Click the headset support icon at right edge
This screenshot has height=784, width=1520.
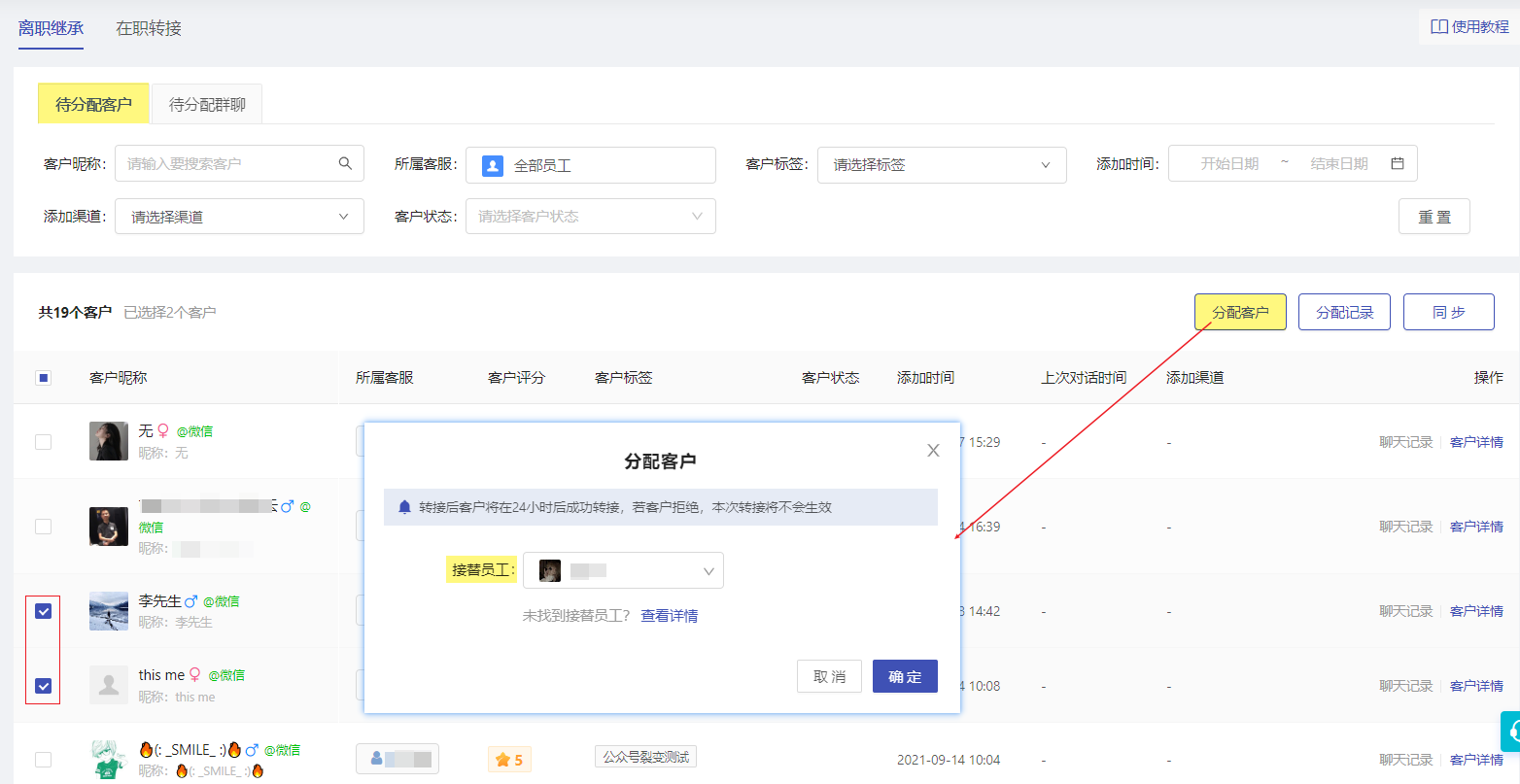[1512, 732]
